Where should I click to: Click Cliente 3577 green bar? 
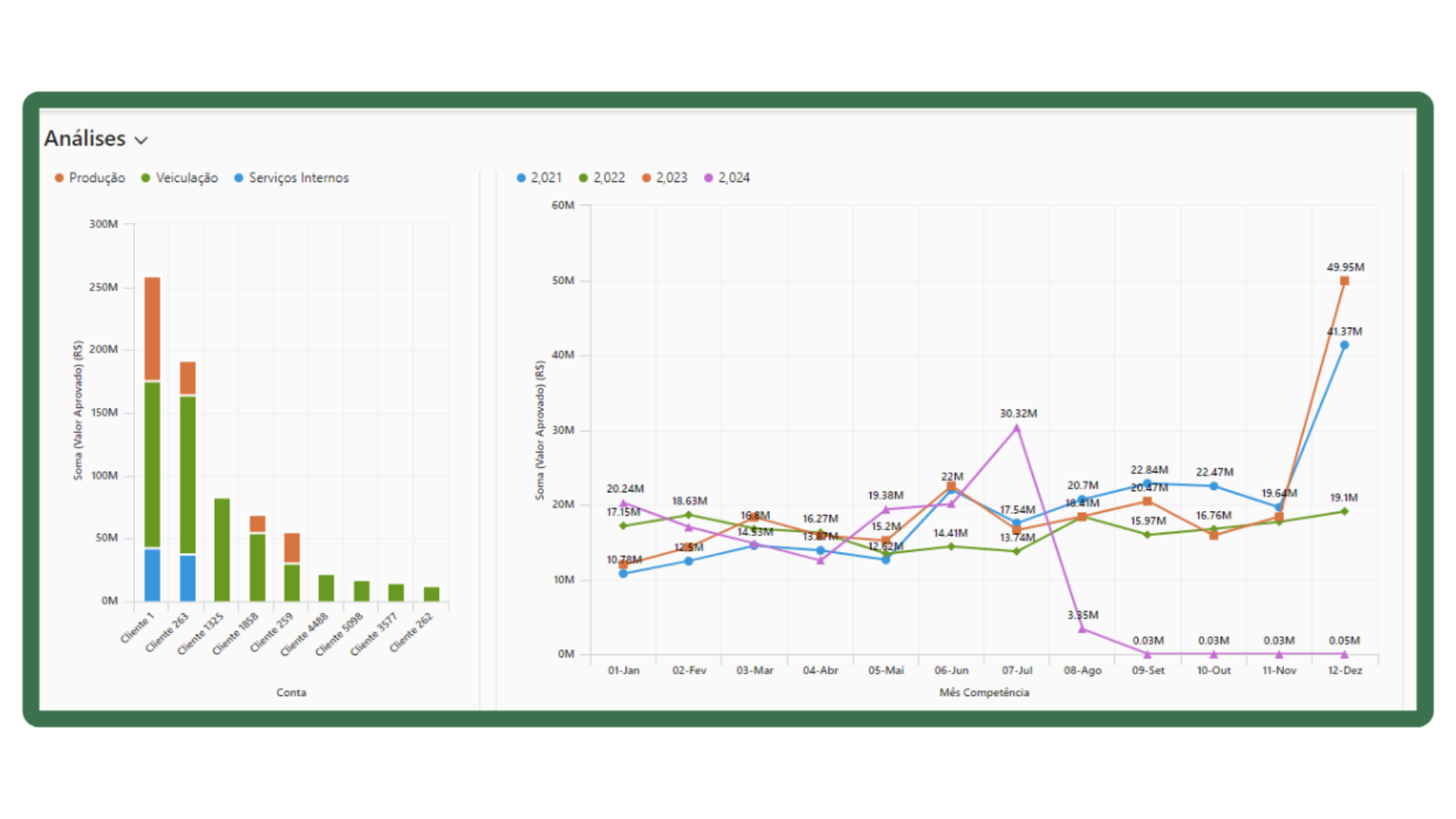pyautogui.click(x=396, y=592)
